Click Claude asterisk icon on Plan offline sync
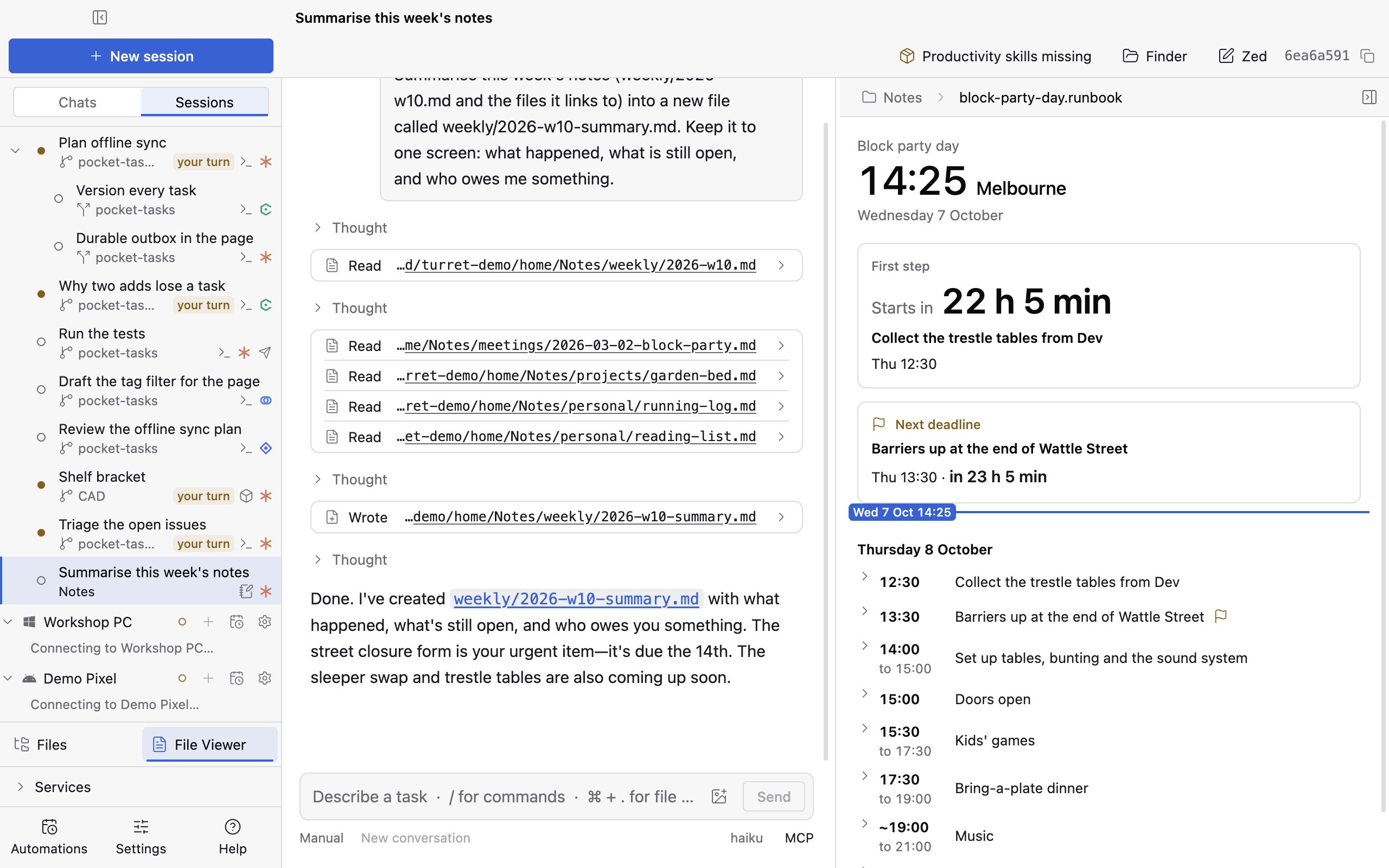The height and width of the screenshot is (868, 1389). (x=266, y=162)
